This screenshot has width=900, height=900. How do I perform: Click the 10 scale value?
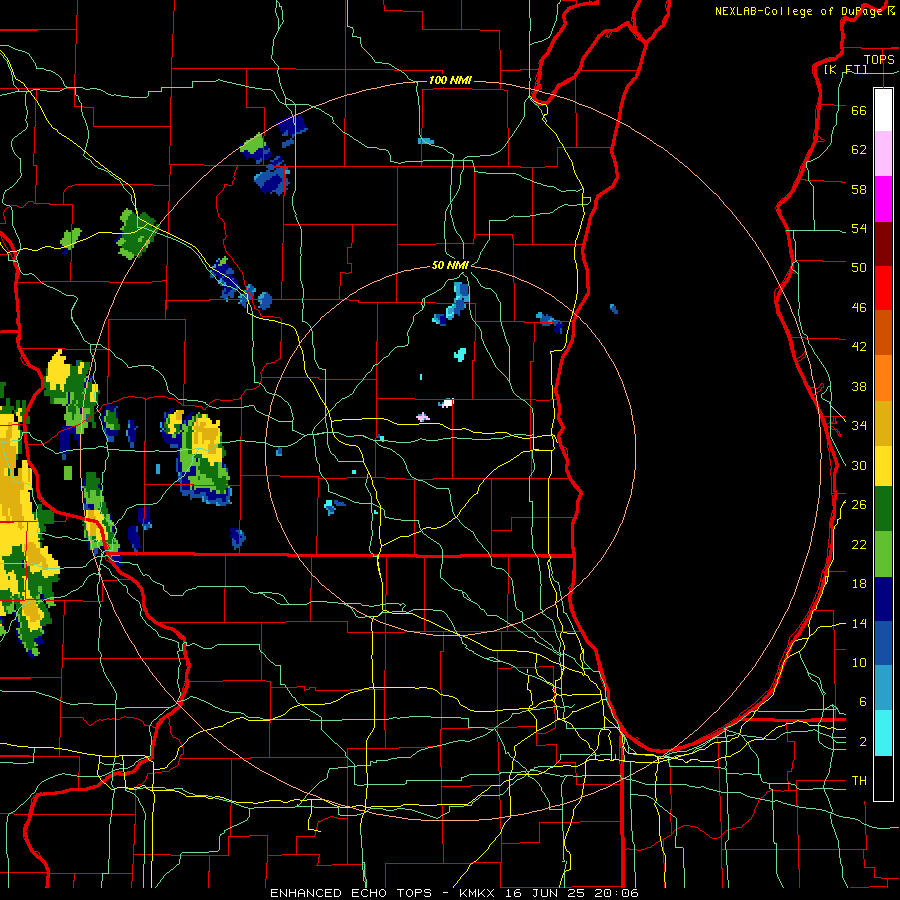tap(859, 663)
